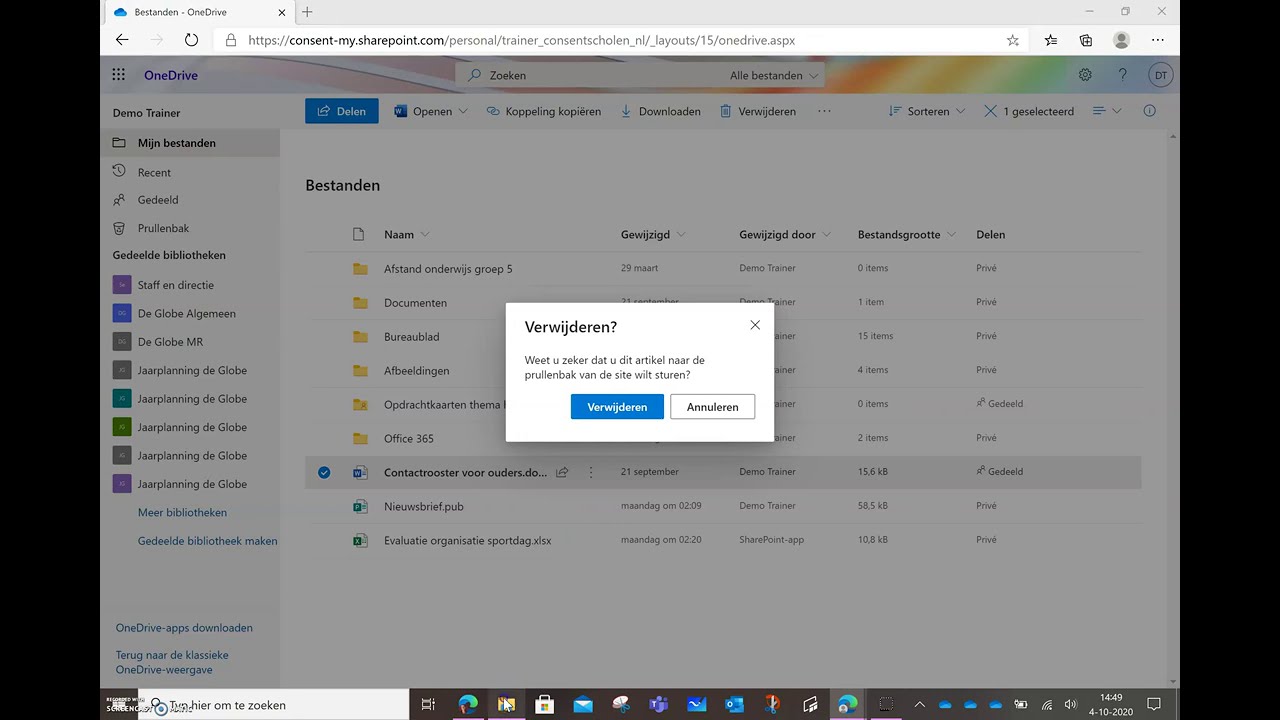Click Koppeling kopiëren in toolbar
The height and width of the screenshot is (720, 1280).
point(544,111)
